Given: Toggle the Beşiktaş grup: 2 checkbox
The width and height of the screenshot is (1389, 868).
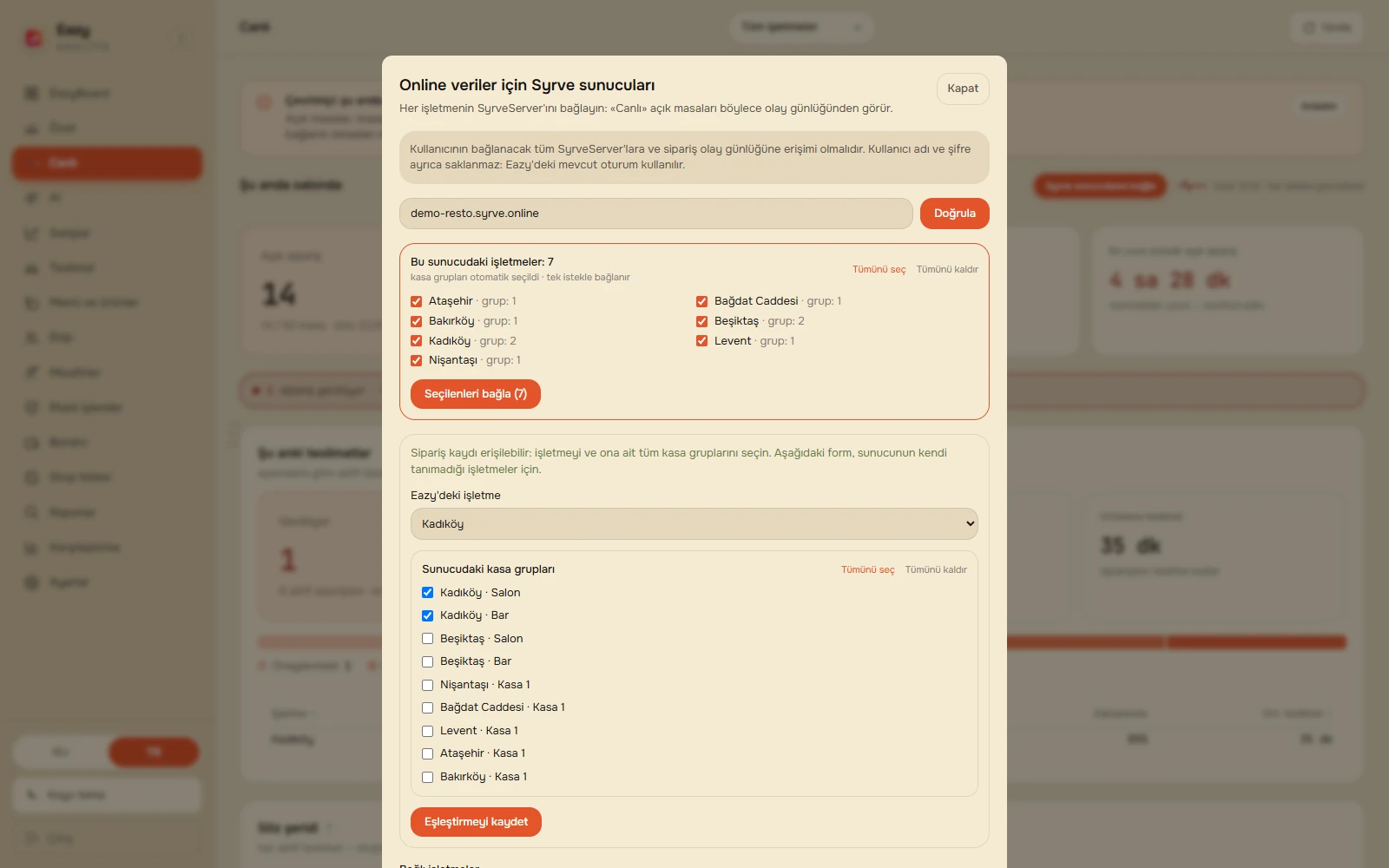Looking at the screenshot, I should 702,321.
